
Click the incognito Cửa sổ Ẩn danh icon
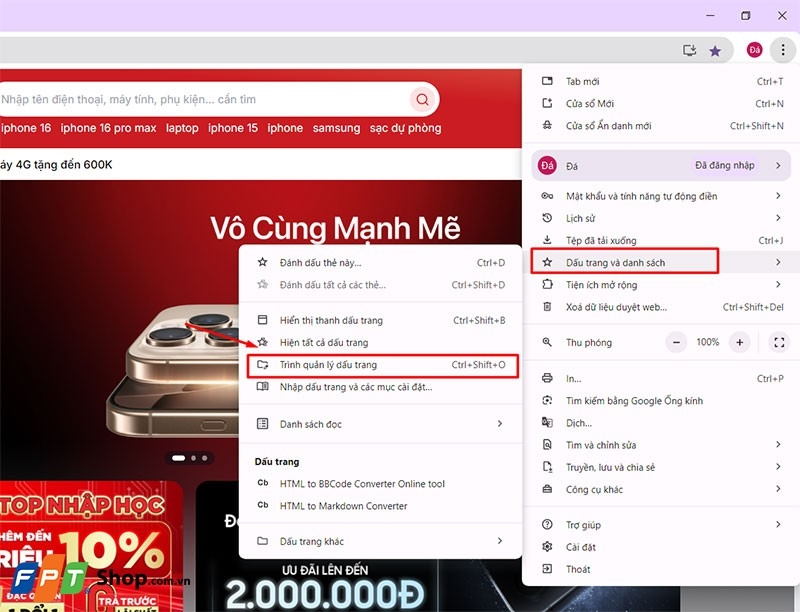point(547,125)
